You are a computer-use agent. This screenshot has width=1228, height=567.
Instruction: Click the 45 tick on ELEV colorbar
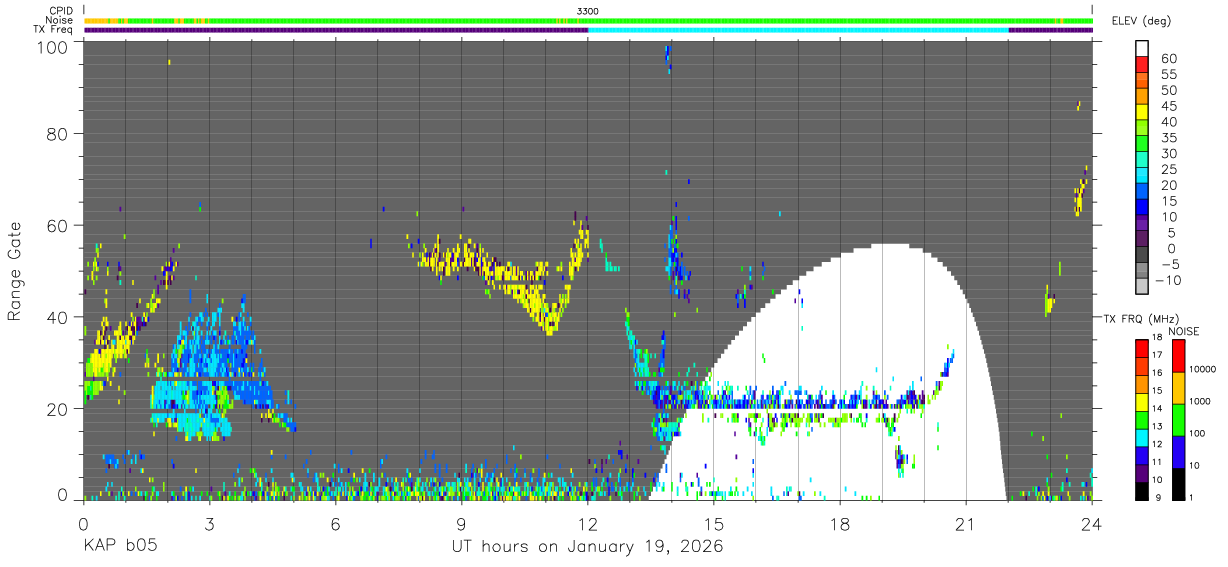pyautogui.click(x=1168, y=107)
